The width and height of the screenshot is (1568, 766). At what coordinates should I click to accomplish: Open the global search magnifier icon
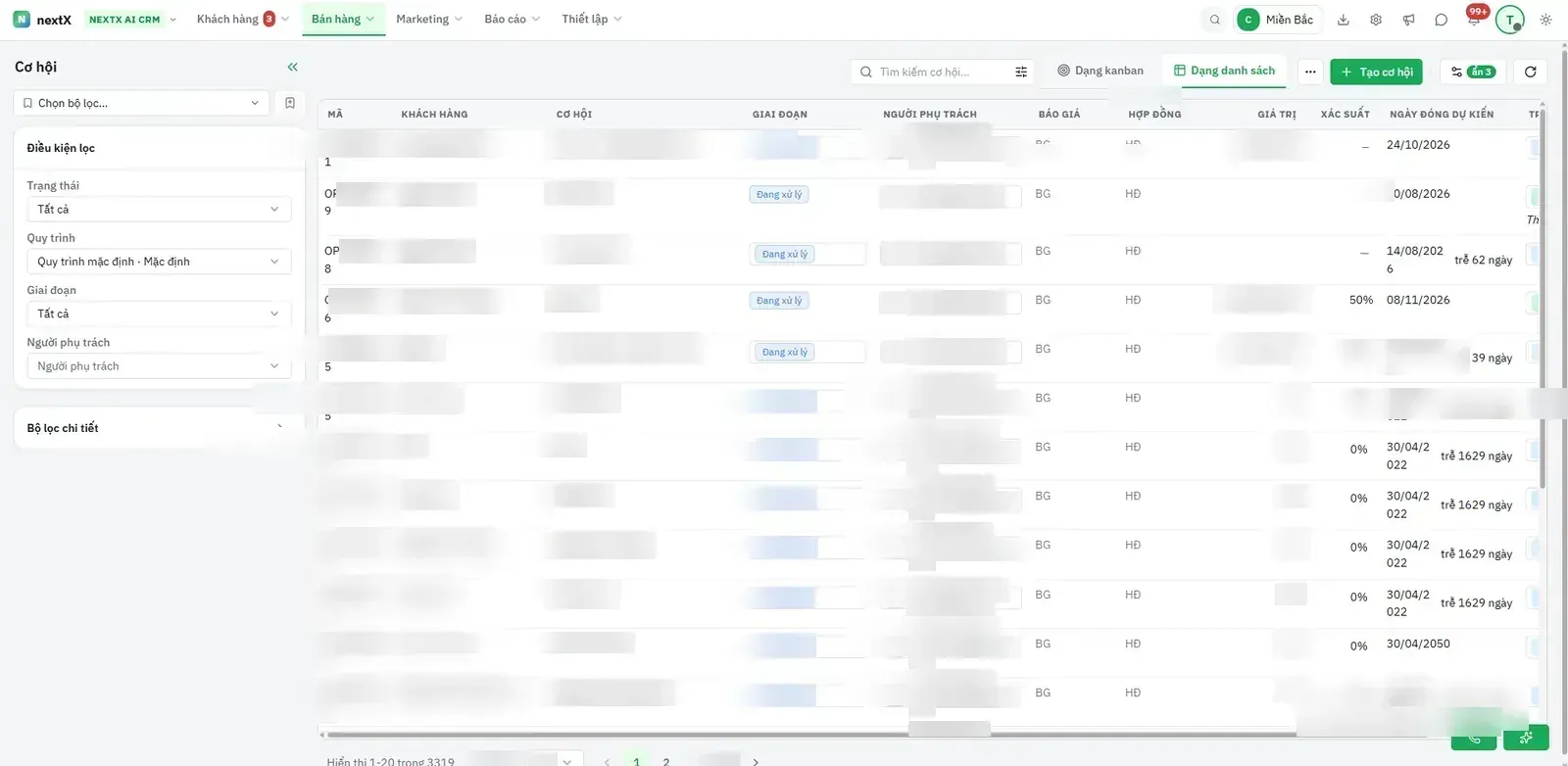pyautogui.click(x=1215, y=20)
